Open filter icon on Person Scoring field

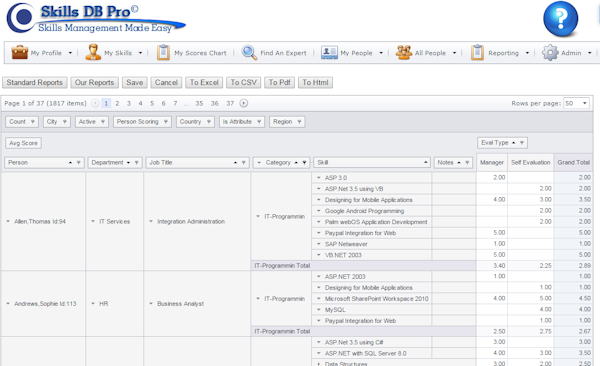pyautogui.click(x=166, y=122)
